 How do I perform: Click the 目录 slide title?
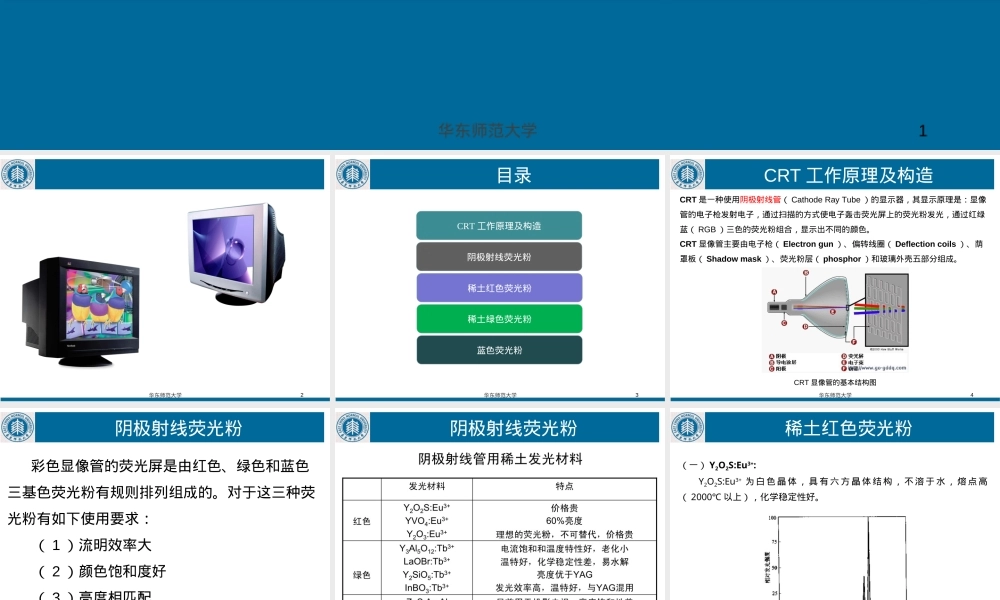(x=513, y=175)
